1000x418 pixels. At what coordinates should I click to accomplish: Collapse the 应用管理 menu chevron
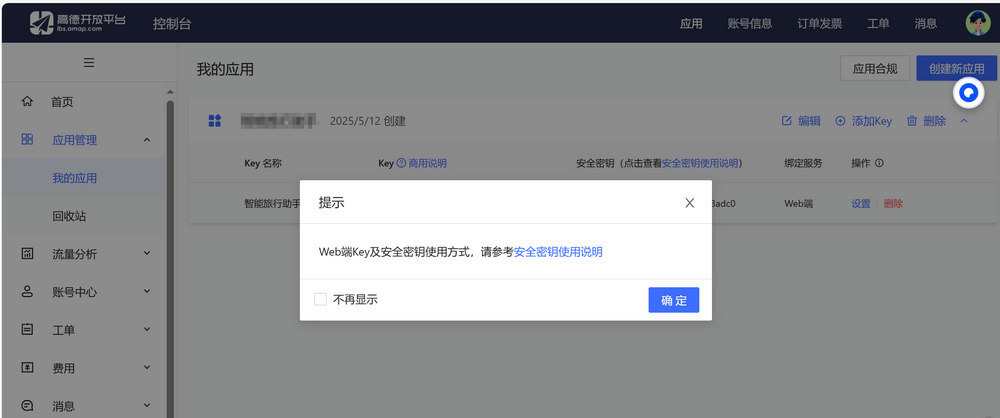click(147, 140)
